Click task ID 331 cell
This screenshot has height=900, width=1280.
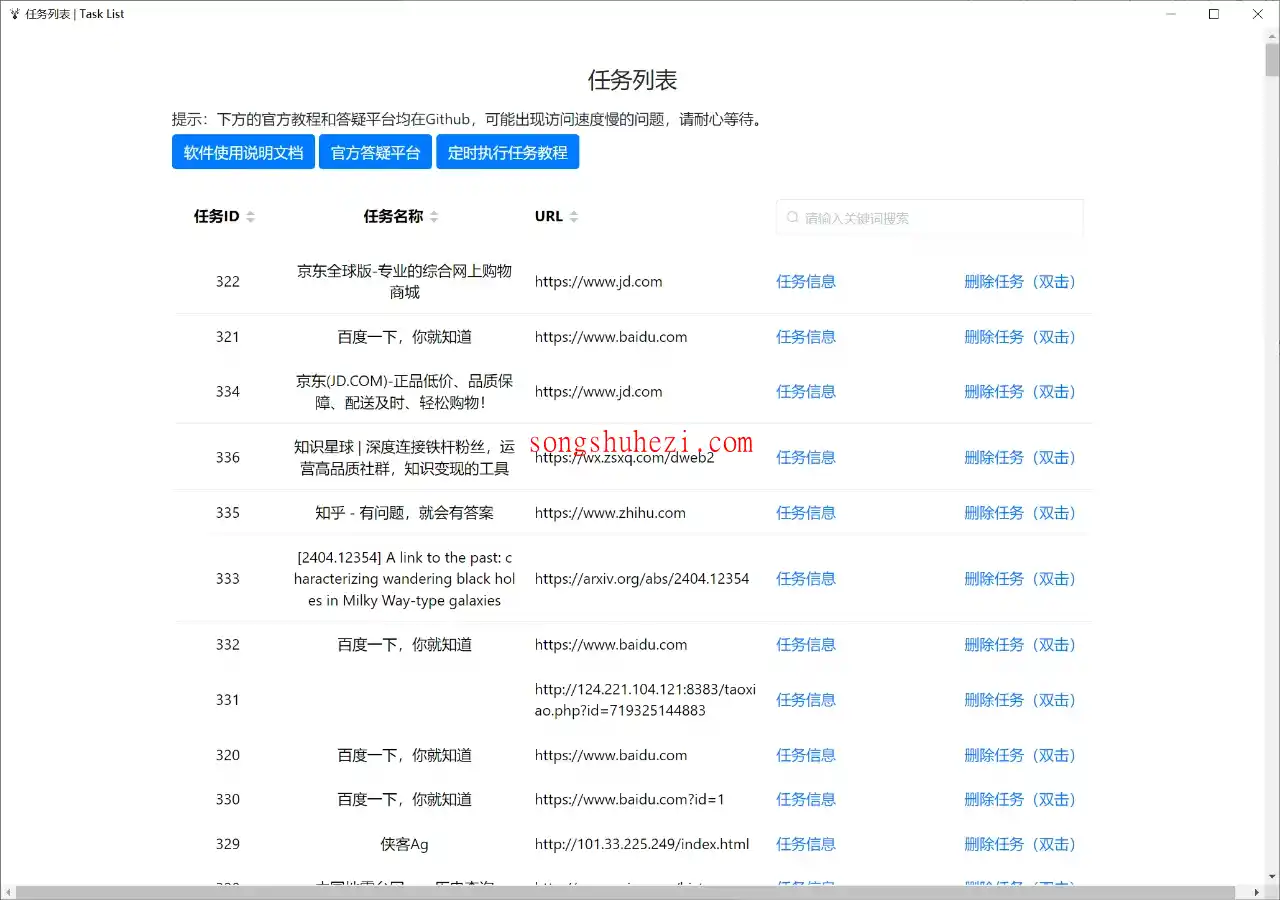(228, 700)
